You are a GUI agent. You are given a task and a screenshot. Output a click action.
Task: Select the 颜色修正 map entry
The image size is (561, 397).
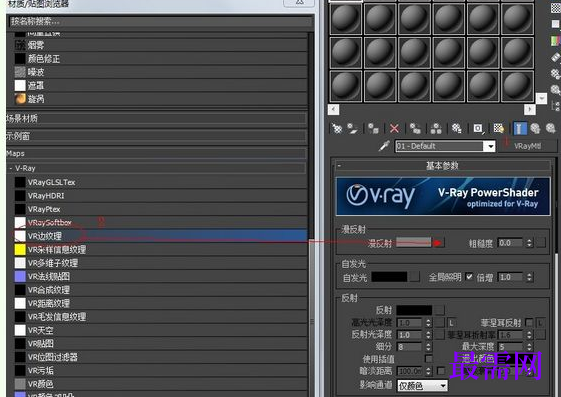point(160,59)
